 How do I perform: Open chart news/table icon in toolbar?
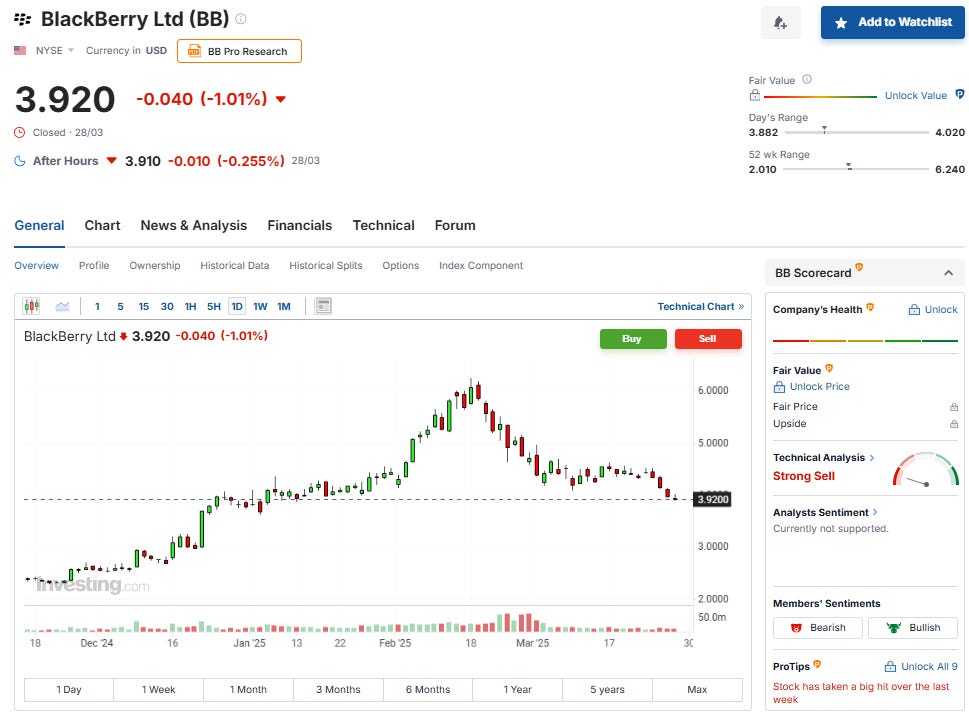pos(323,306)
